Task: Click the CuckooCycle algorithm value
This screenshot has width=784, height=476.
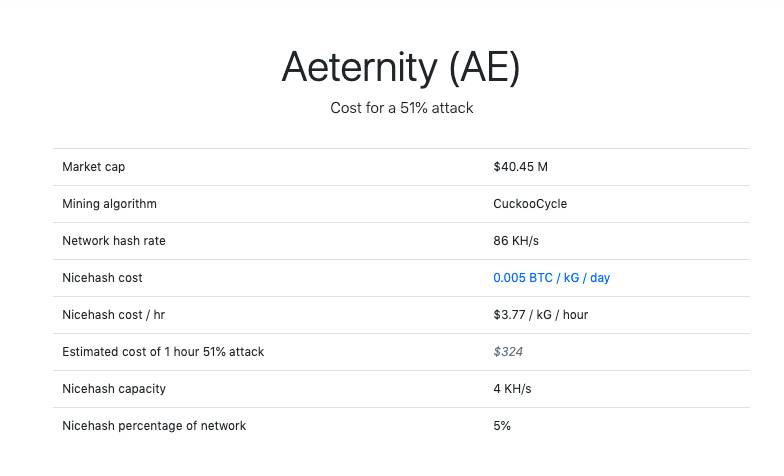Action: tap(530, 204)
